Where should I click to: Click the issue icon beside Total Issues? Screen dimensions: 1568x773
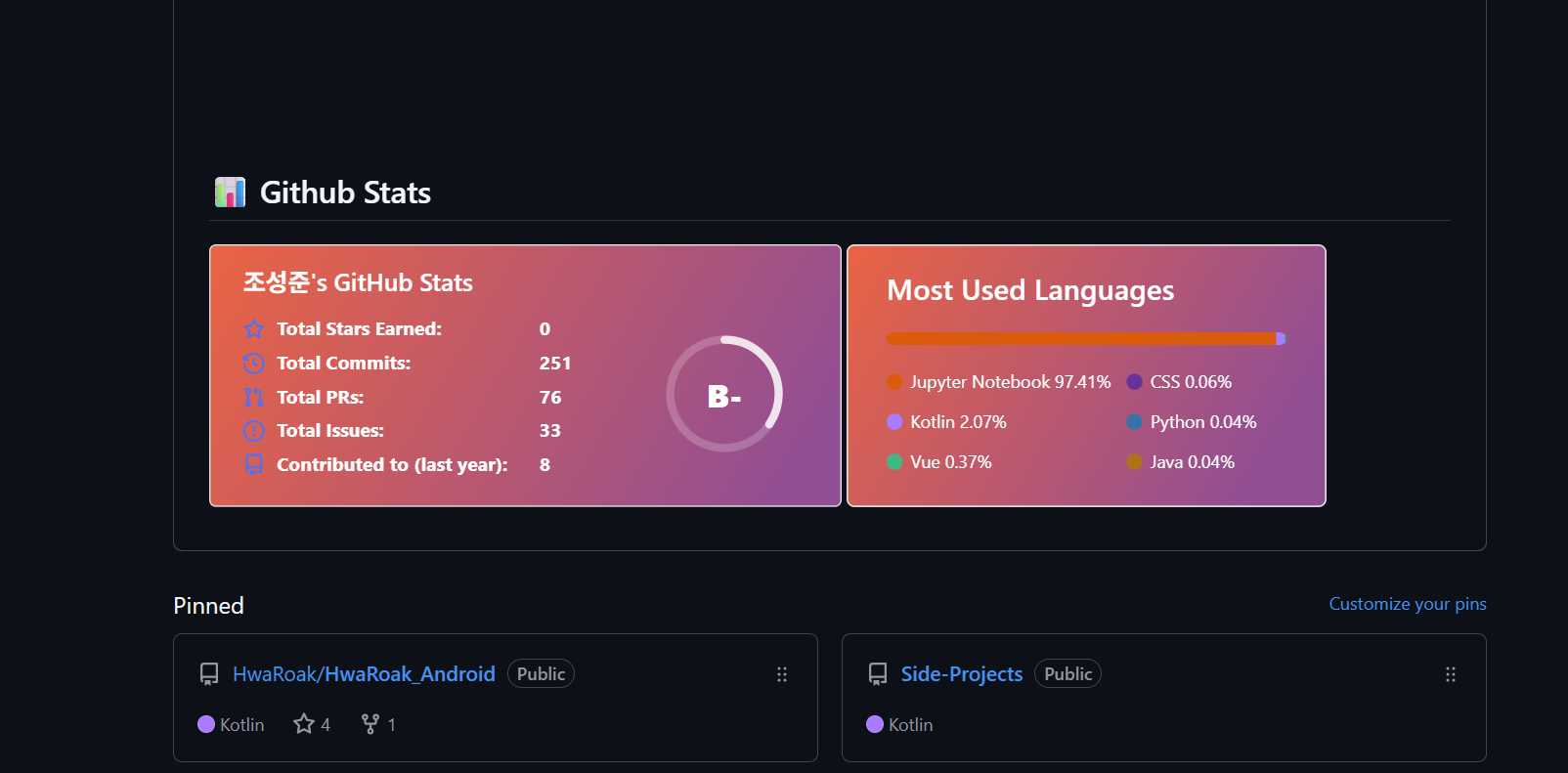tap(254, 431)
